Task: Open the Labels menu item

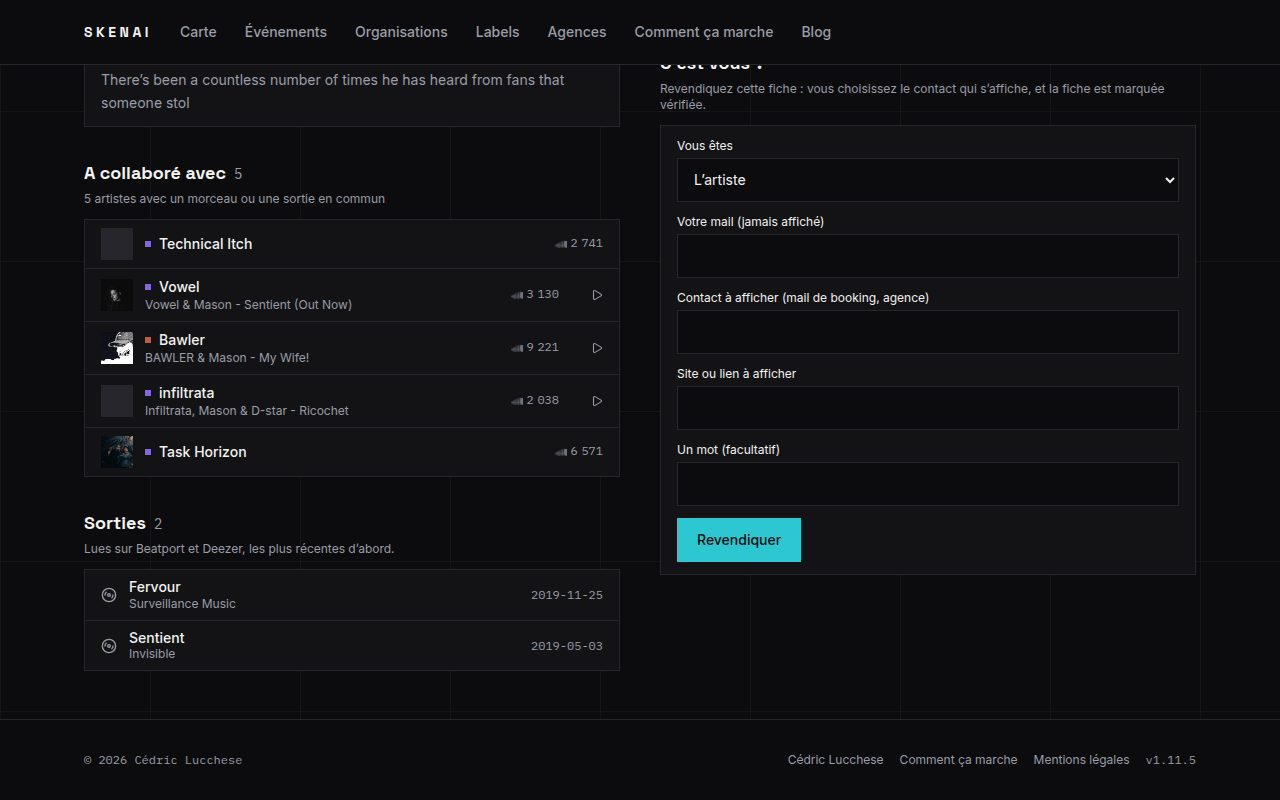Action: coord(497,32)
